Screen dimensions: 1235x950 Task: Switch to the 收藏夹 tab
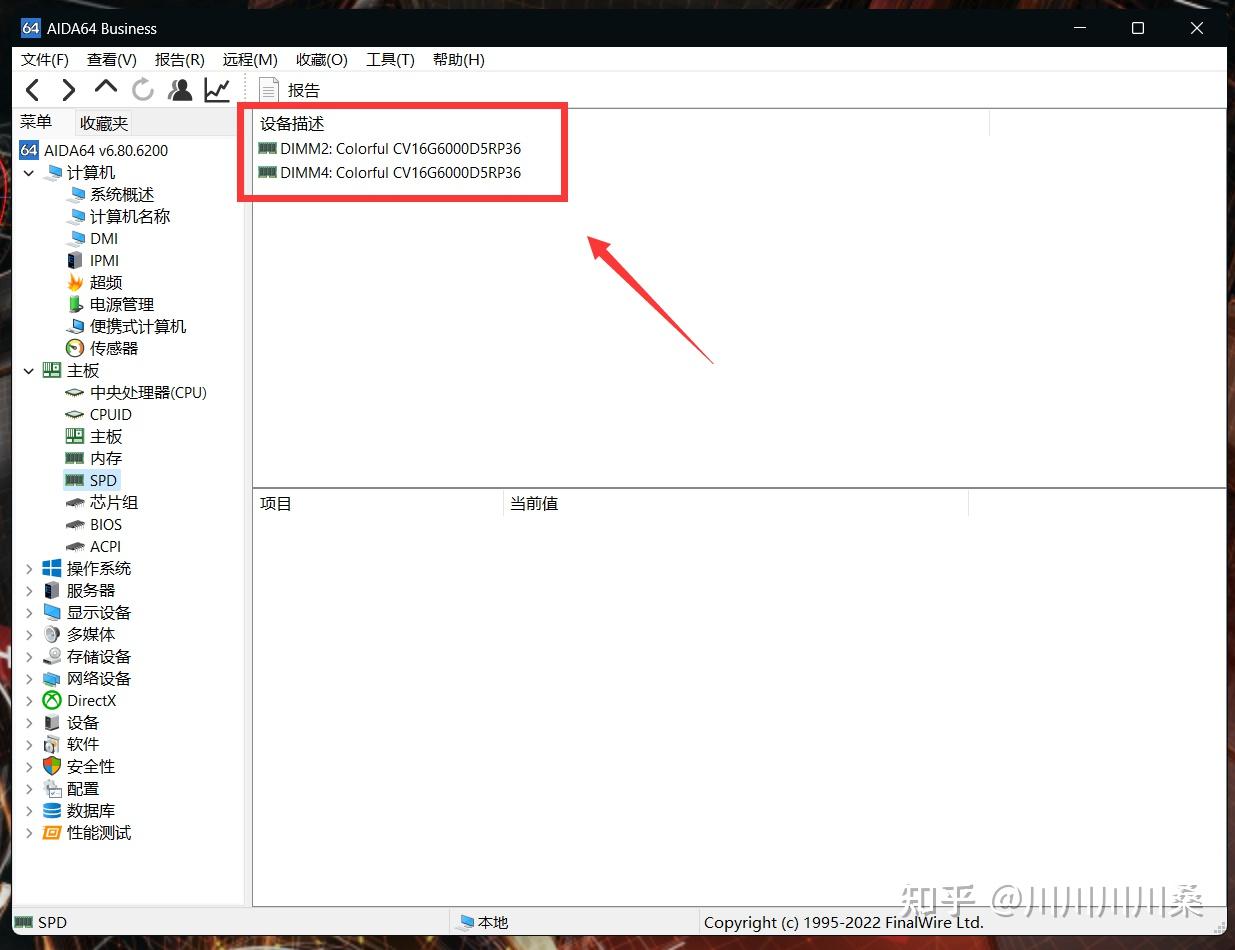104,123
